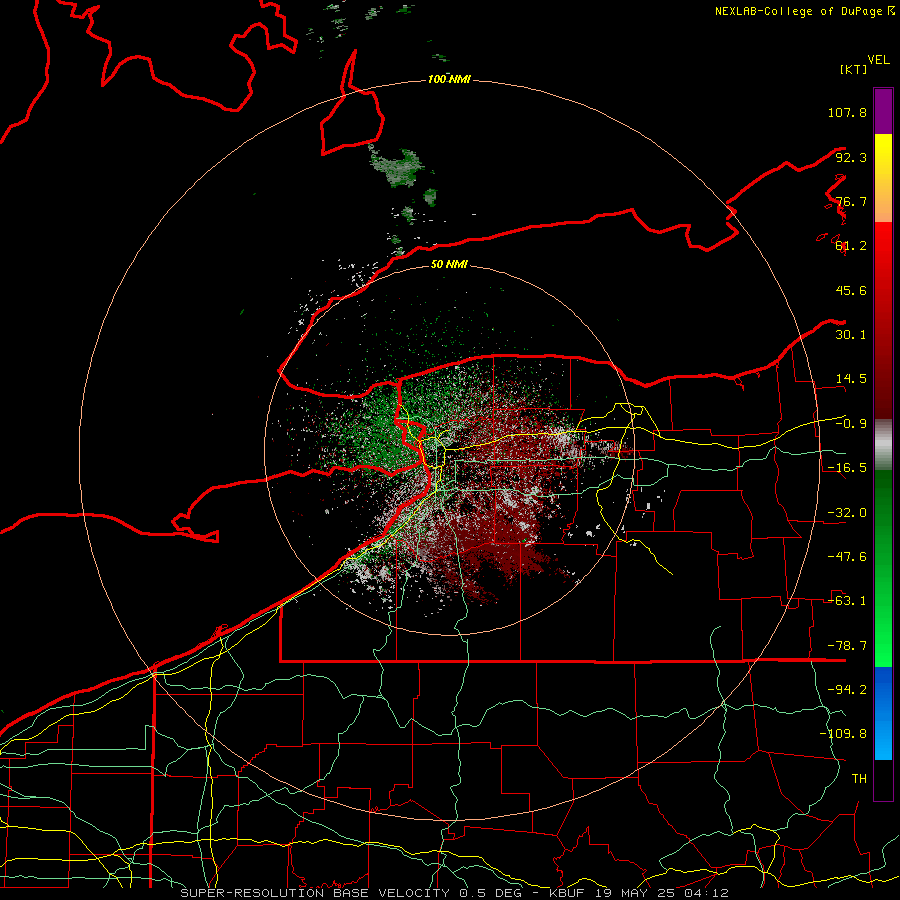Click the -109.8 velocity legend value
The height and width of the screenshot is (900, 900).
[843, 734]
